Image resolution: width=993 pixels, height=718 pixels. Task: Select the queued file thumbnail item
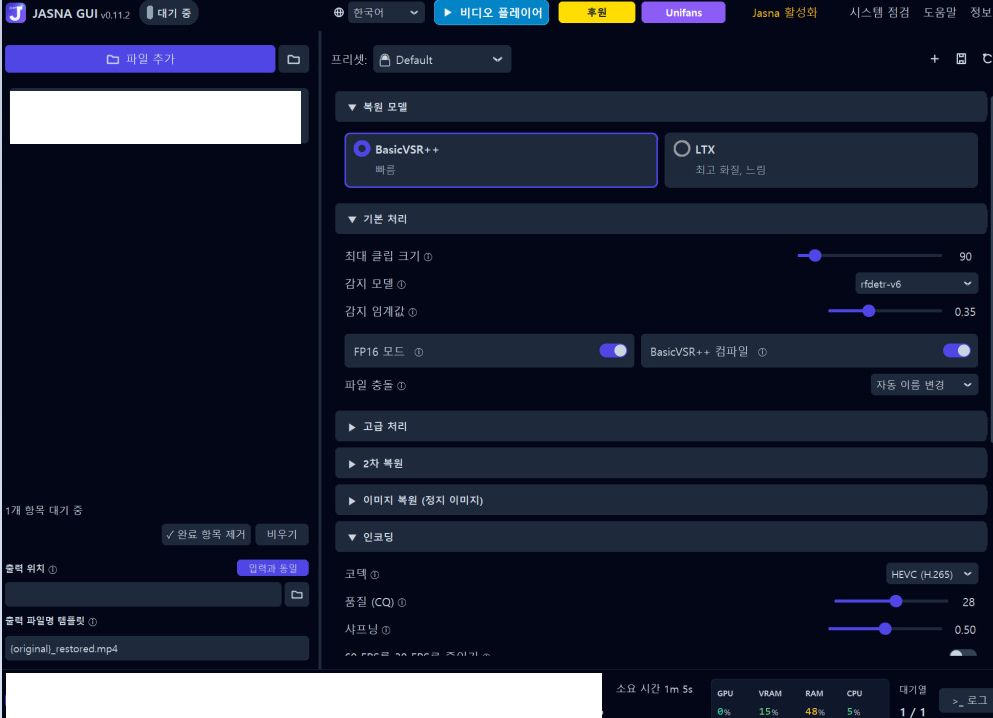coord(155,117)
